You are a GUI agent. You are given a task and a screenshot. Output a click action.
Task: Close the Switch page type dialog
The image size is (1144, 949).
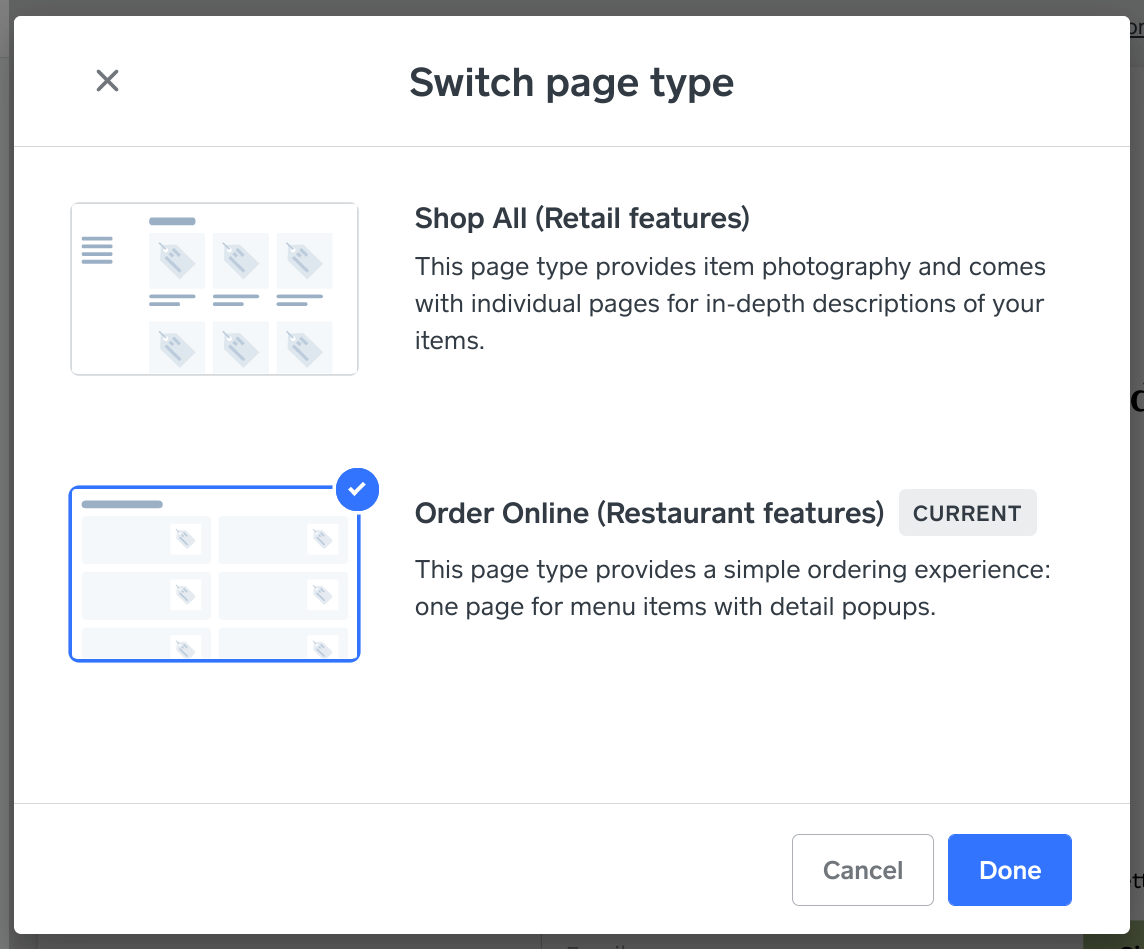107,81
